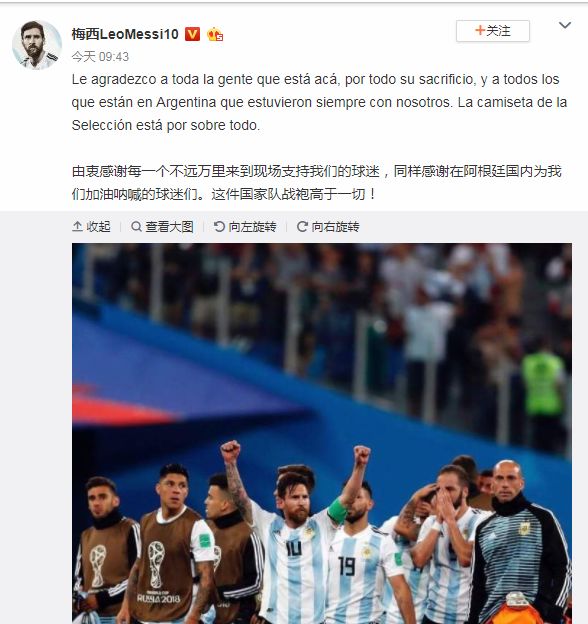Click the Argentina team photo
Screen dimensions: 588x624
[x=322, y=433]
